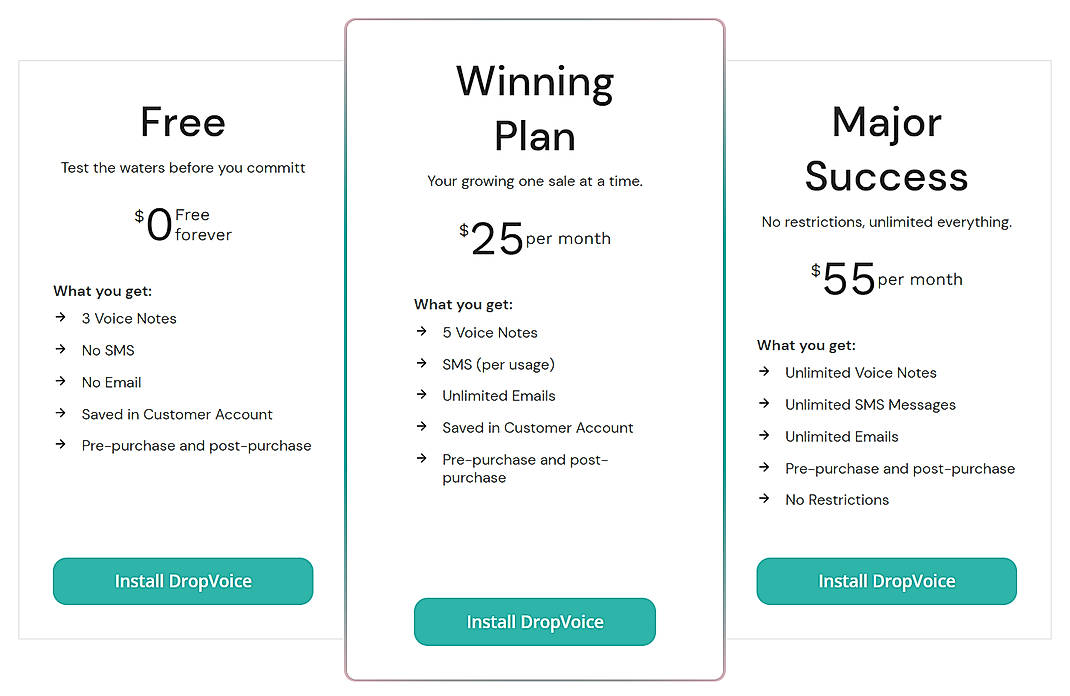
Task: Click the arrow icon beside 3 Voice Notes
Action: [x=60, y=318]
